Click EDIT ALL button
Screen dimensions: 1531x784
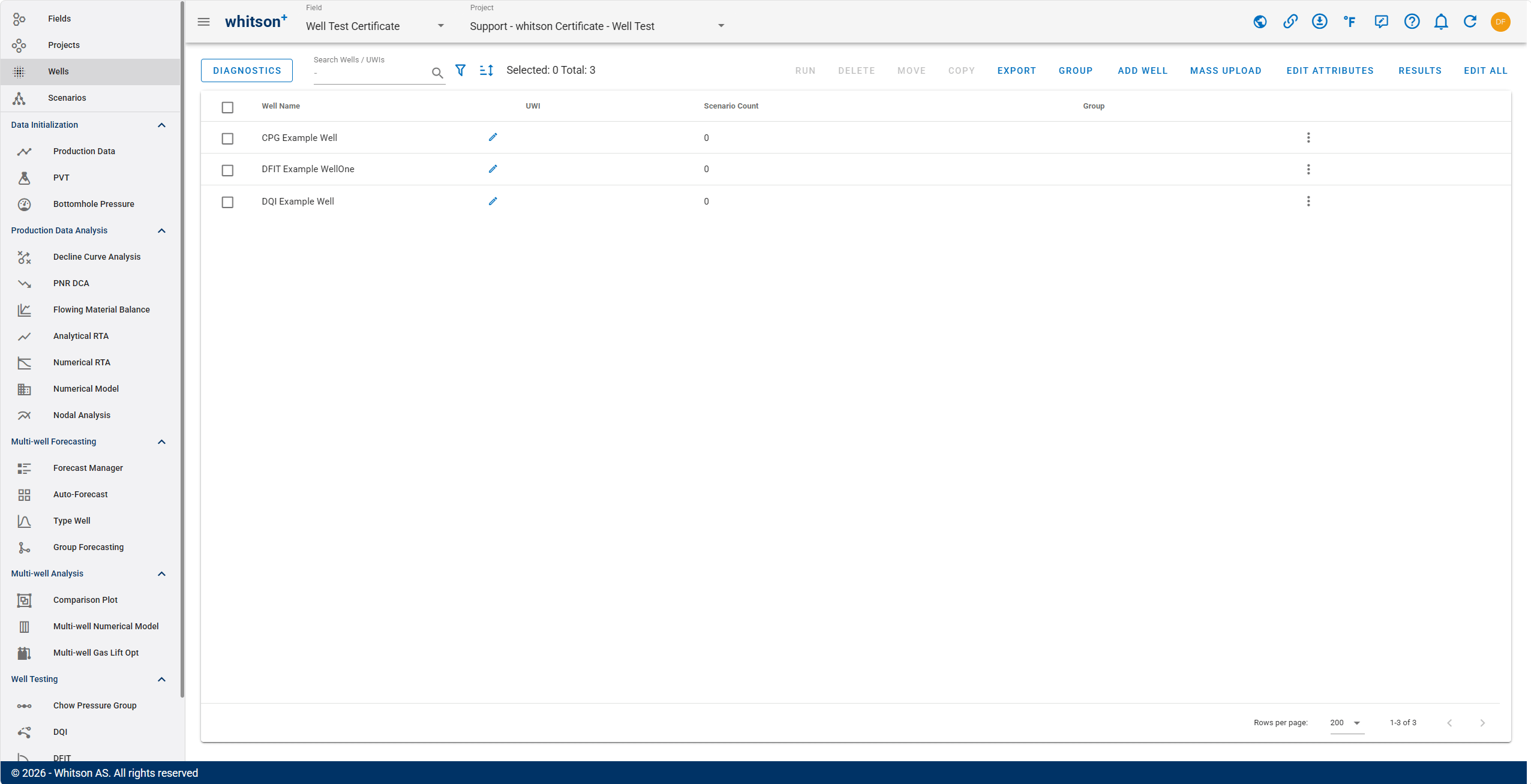(1485, 70)
